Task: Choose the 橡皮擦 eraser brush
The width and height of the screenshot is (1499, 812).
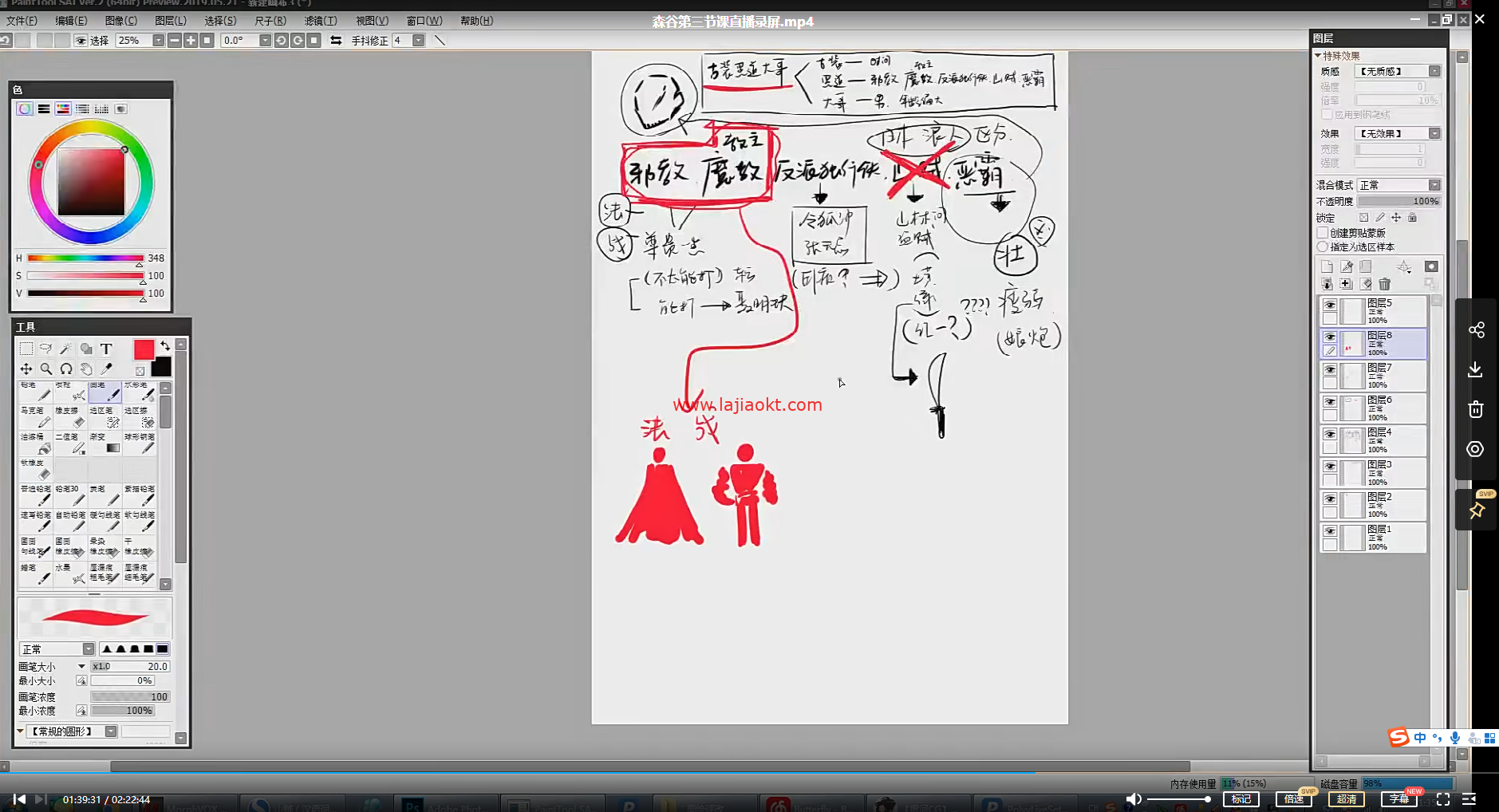Action: 70,417
